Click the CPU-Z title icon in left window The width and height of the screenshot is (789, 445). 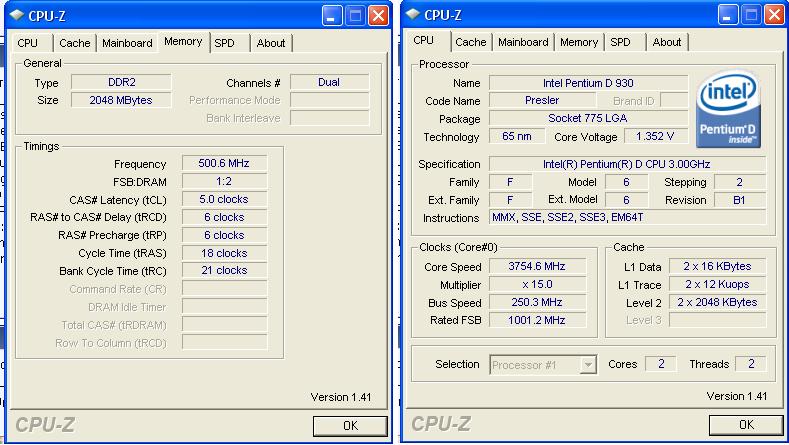[17, 15]
